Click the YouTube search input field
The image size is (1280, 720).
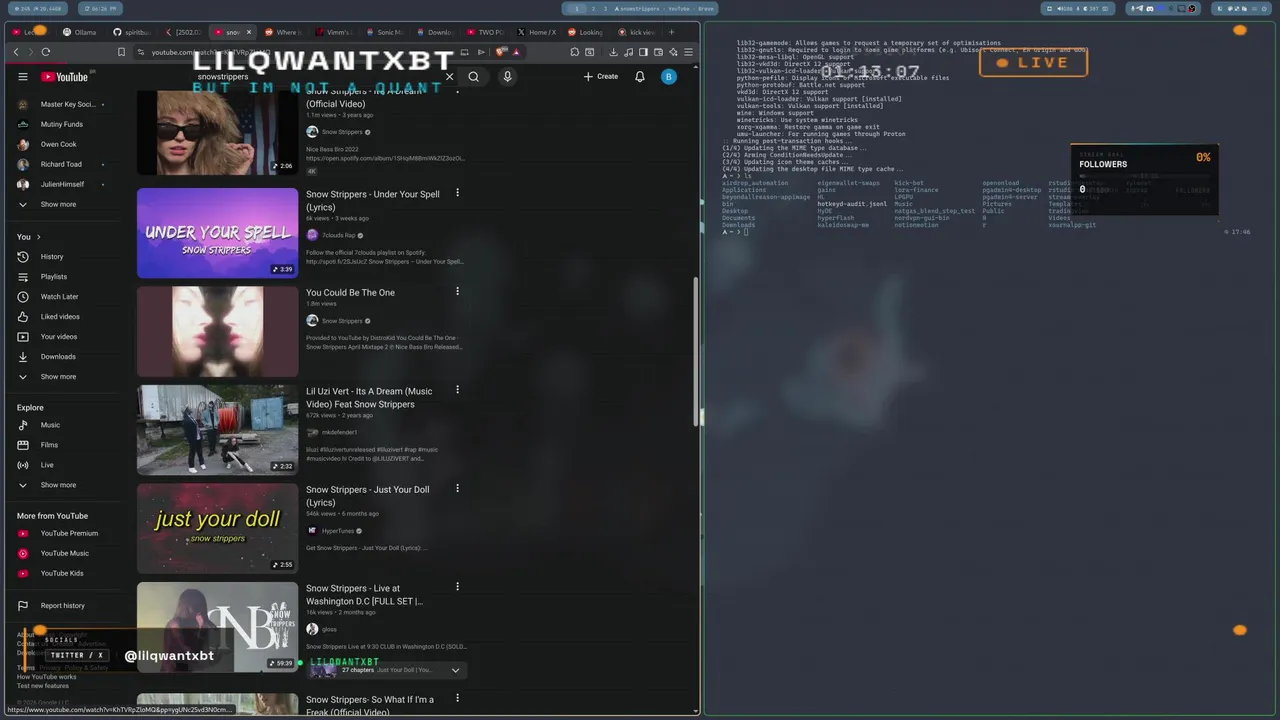315,77
